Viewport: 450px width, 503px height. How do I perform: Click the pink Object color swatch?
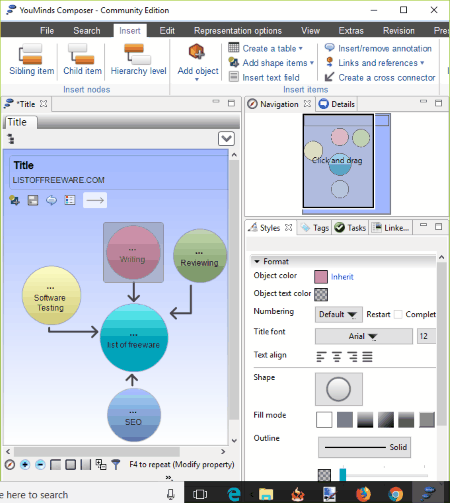(321, 277)
